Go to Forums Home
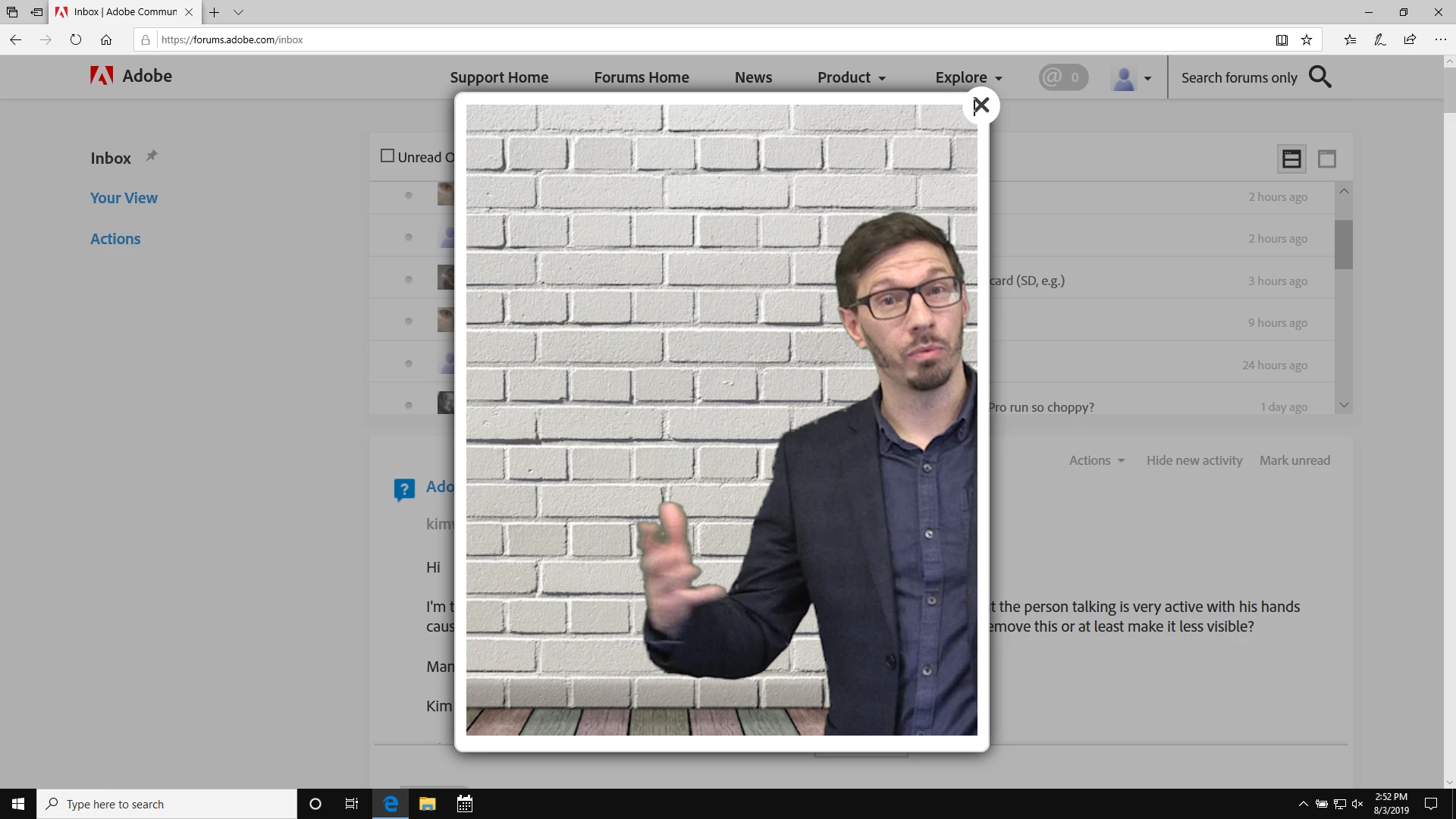Image resolution: width=1456 pixels, height=819 pixels. pyautogui.click(x=641, y=77)
